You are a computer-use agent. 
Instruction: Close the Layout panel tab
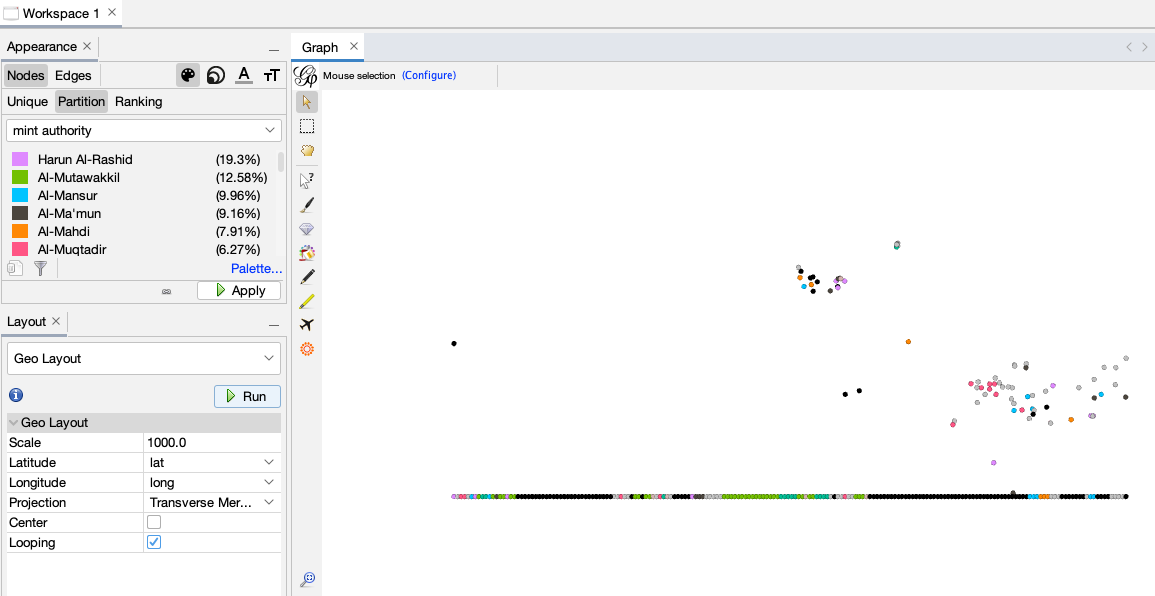pyautogui.click(x=56, y=321)
